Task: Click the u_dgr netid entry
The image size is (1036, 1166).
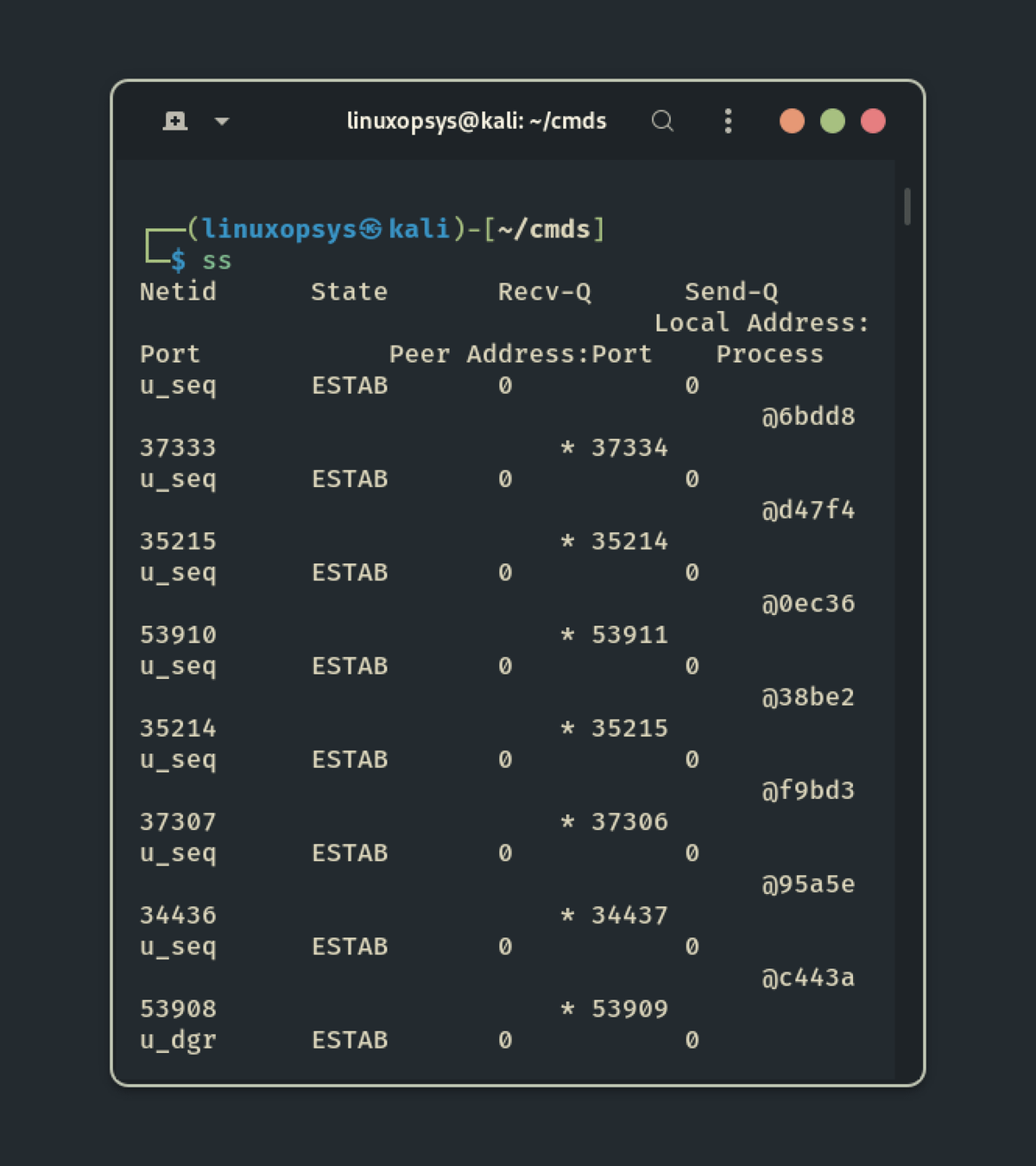Action: click(x=178, y=1040)
